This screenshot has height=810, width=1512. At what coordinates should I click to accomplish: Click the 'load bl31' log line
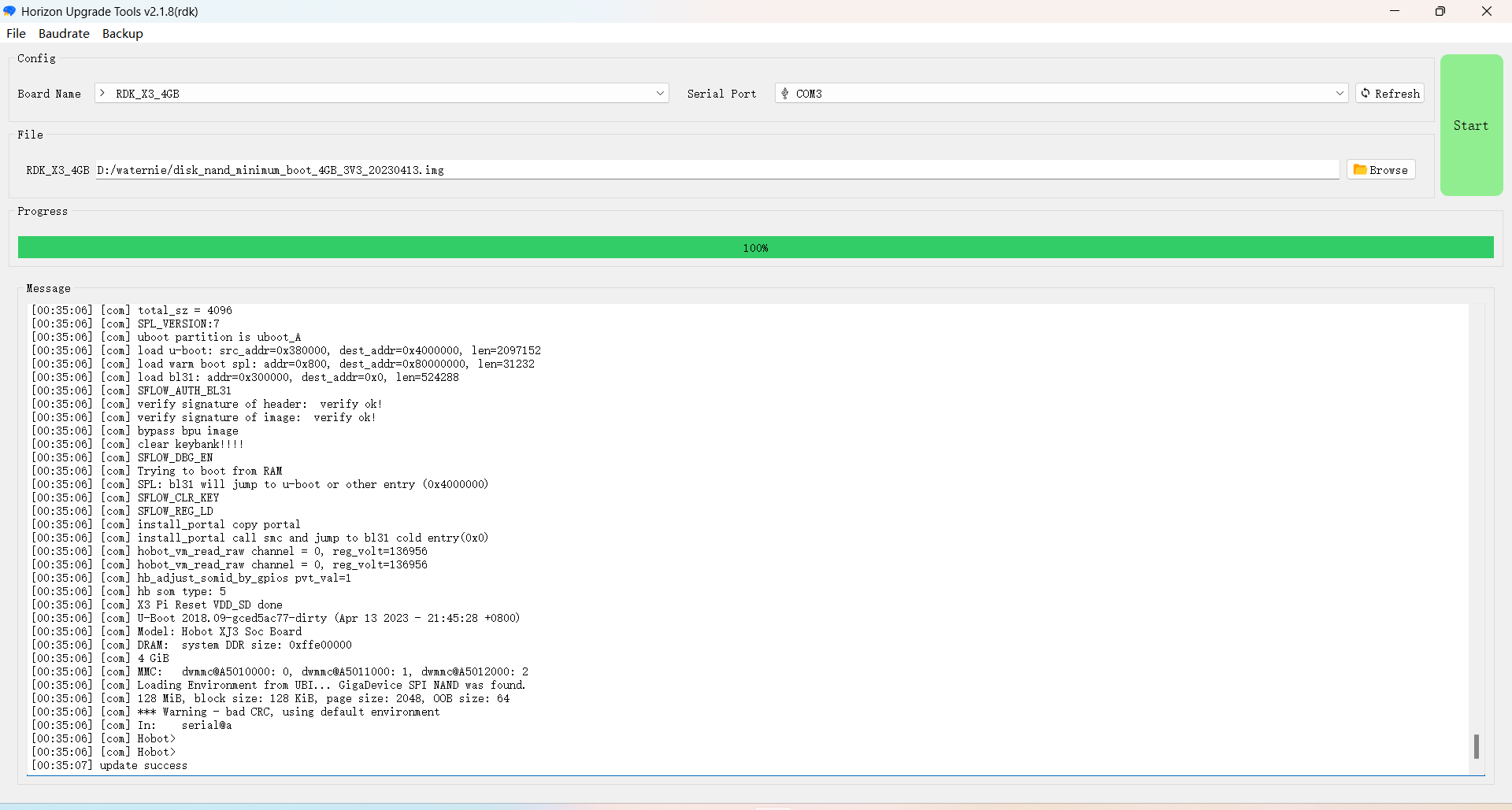(x=245, y=377)
